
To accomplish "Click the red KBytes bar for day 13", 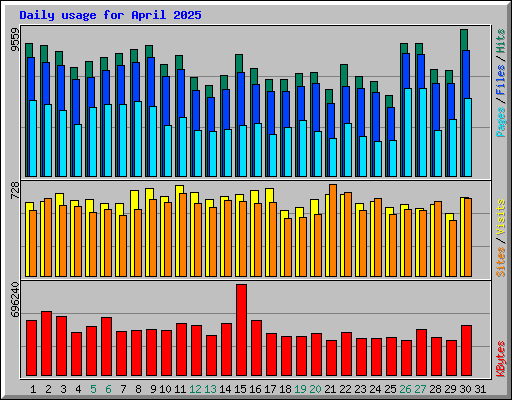I will coord(212,356).
